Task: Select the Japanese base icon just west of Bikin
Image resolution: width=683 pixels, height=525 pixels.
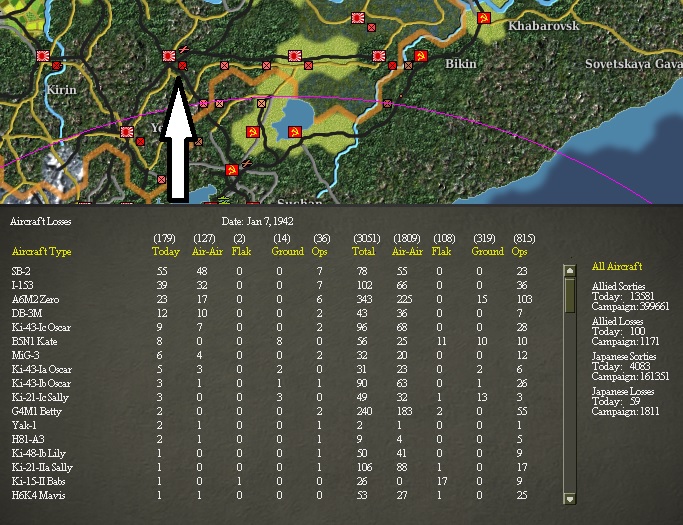Action: [x=379, y=56]
